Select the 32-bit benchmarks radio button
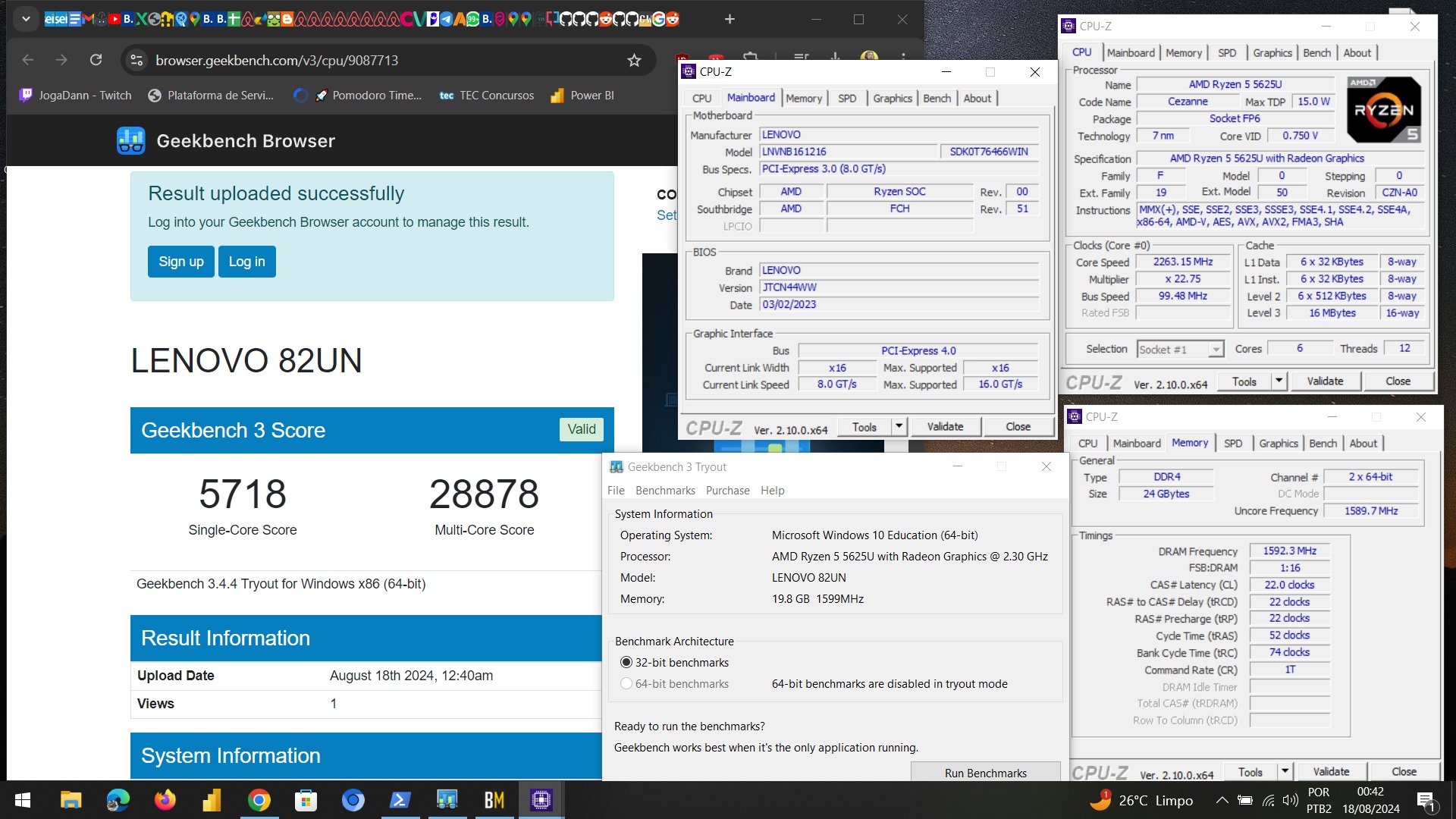Viewport: 1456px width, 819px height. (626, 663)
